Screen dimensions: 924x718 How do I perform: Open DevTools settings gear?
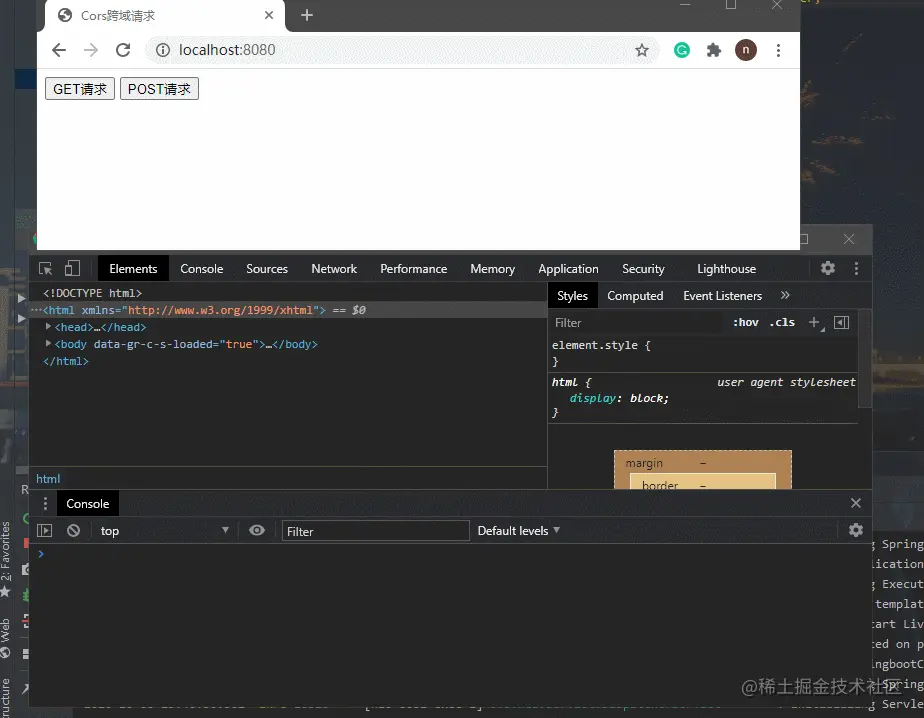pyautogui.click(x=828, y=268)
